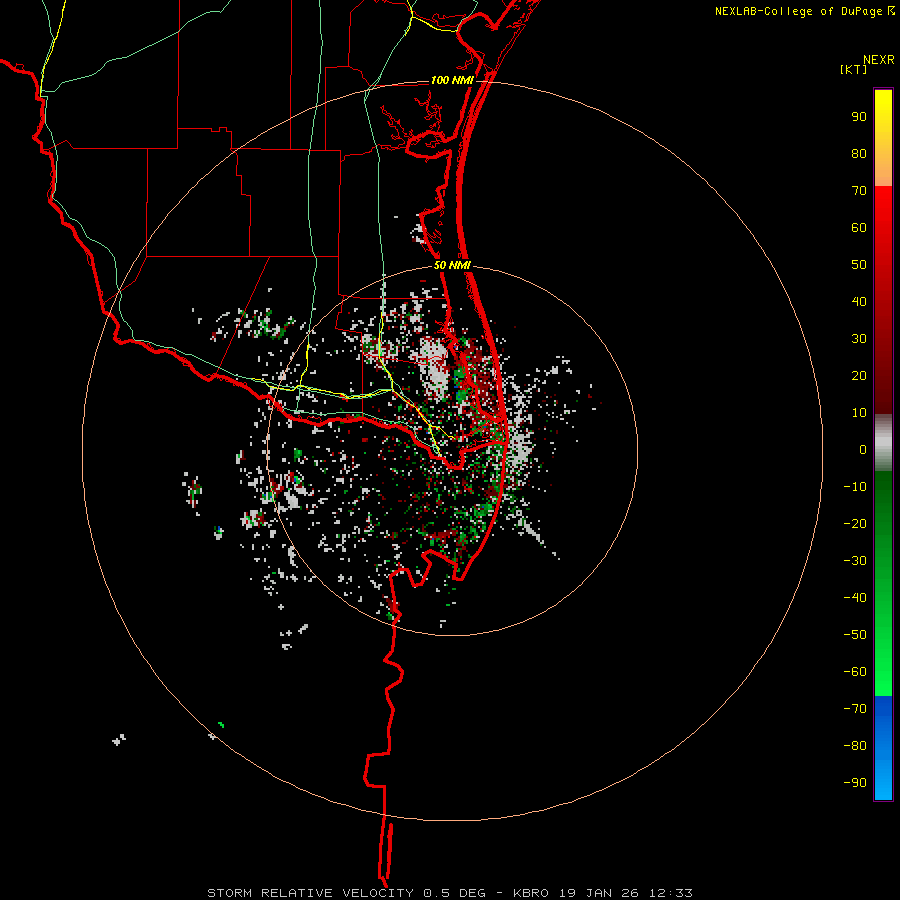
Task: Click the 80 value on the velocity scale
Action: 859,154
